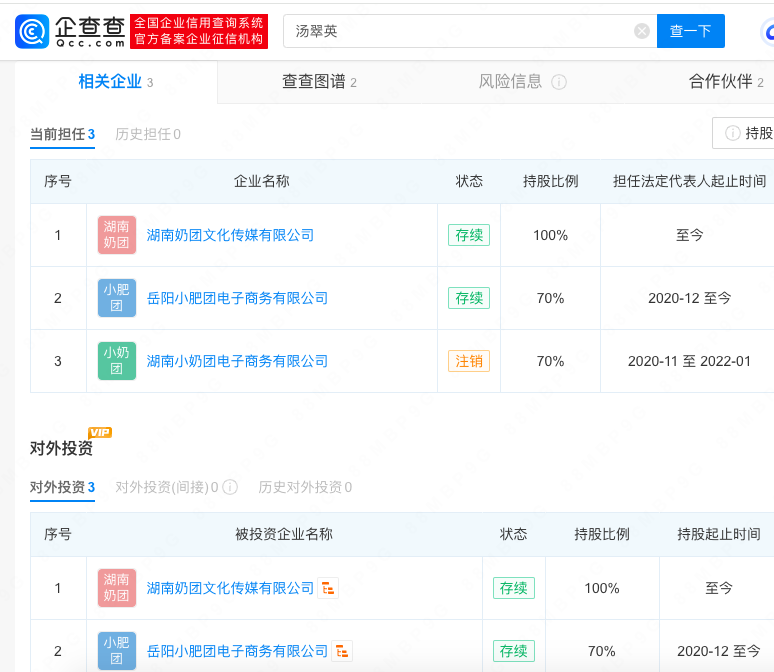Click the info icon on the 持股 button

(x=733, y=133)
